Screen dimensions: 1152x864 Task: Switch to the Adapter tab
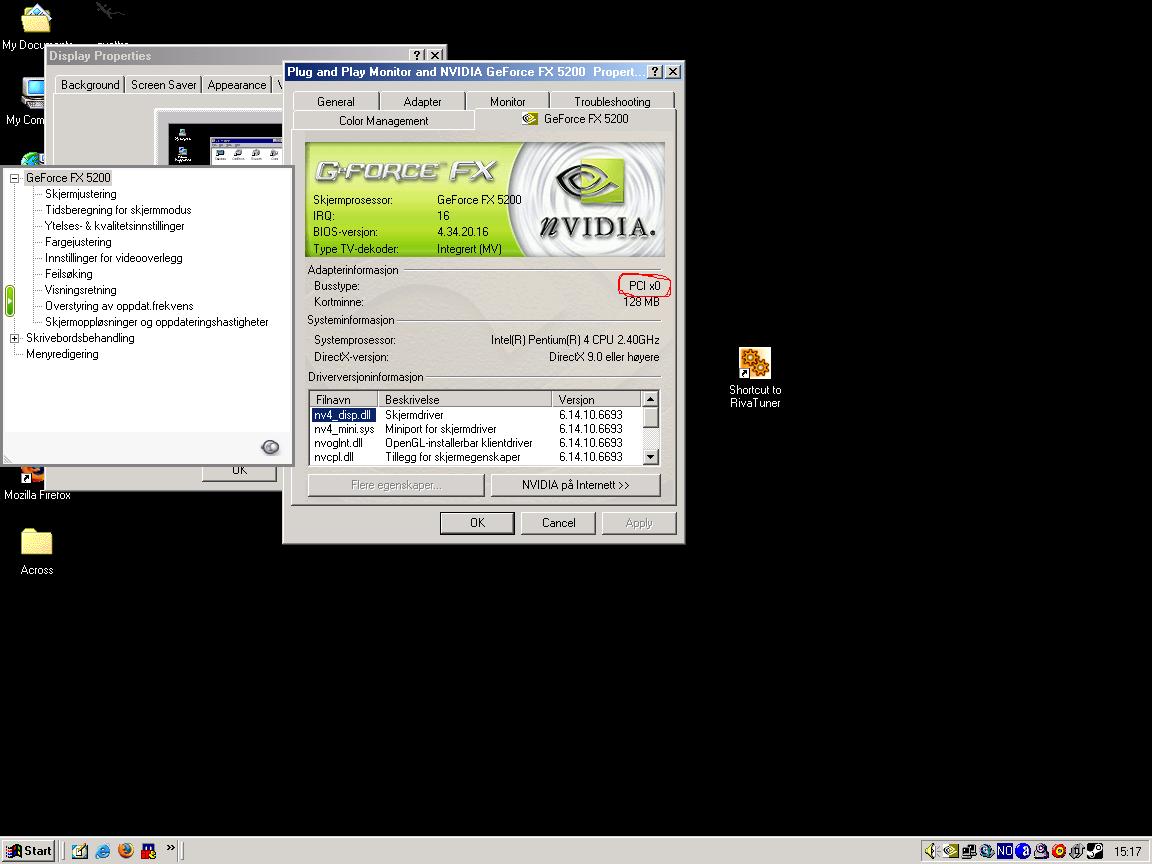422,101
